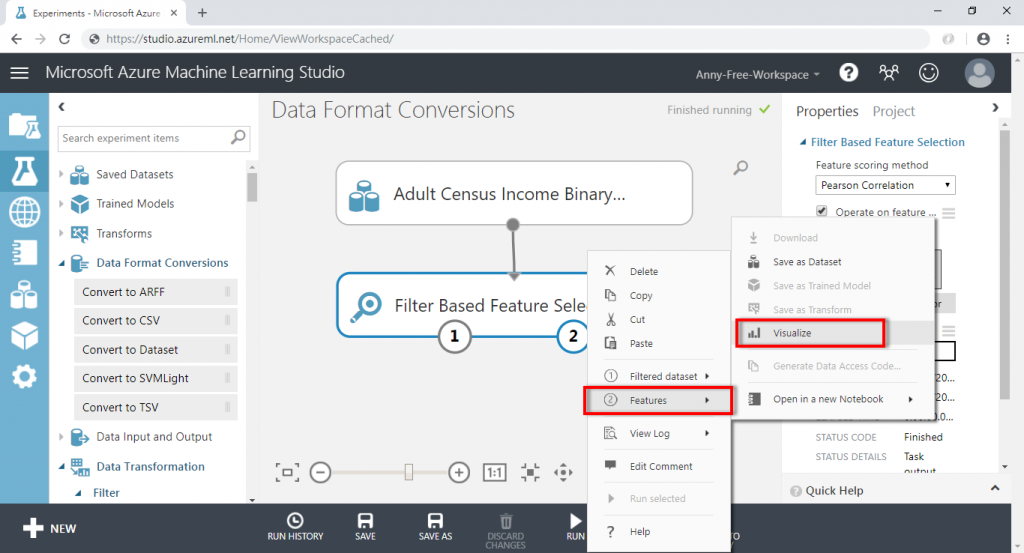Click the pan control icon
Viewport: 1024px width, 553px height.
pos(563,472)
